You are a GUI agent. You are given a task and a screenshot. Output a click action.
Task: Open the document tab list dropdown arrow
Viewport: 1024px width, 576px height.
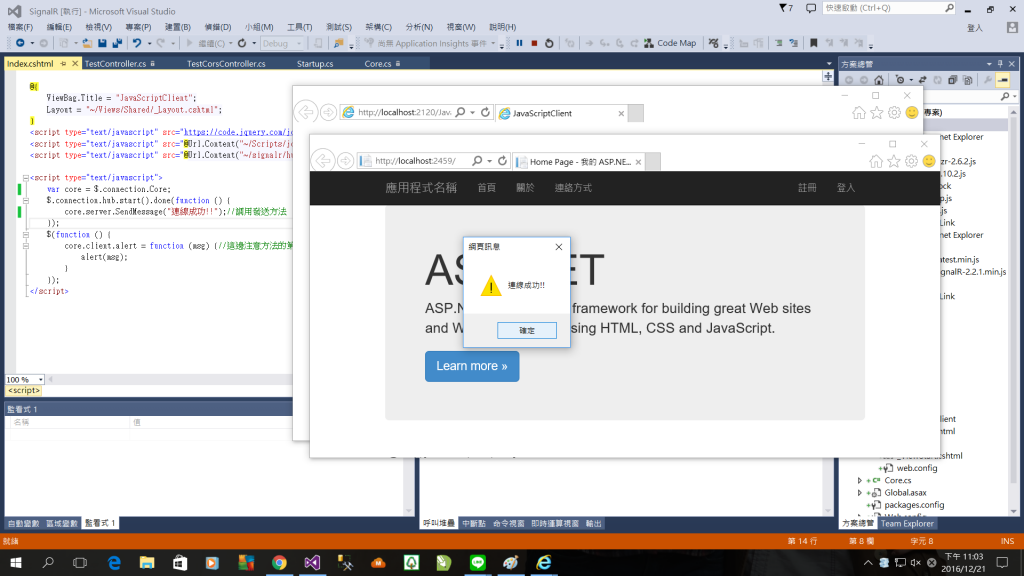[x=829, y=64]
